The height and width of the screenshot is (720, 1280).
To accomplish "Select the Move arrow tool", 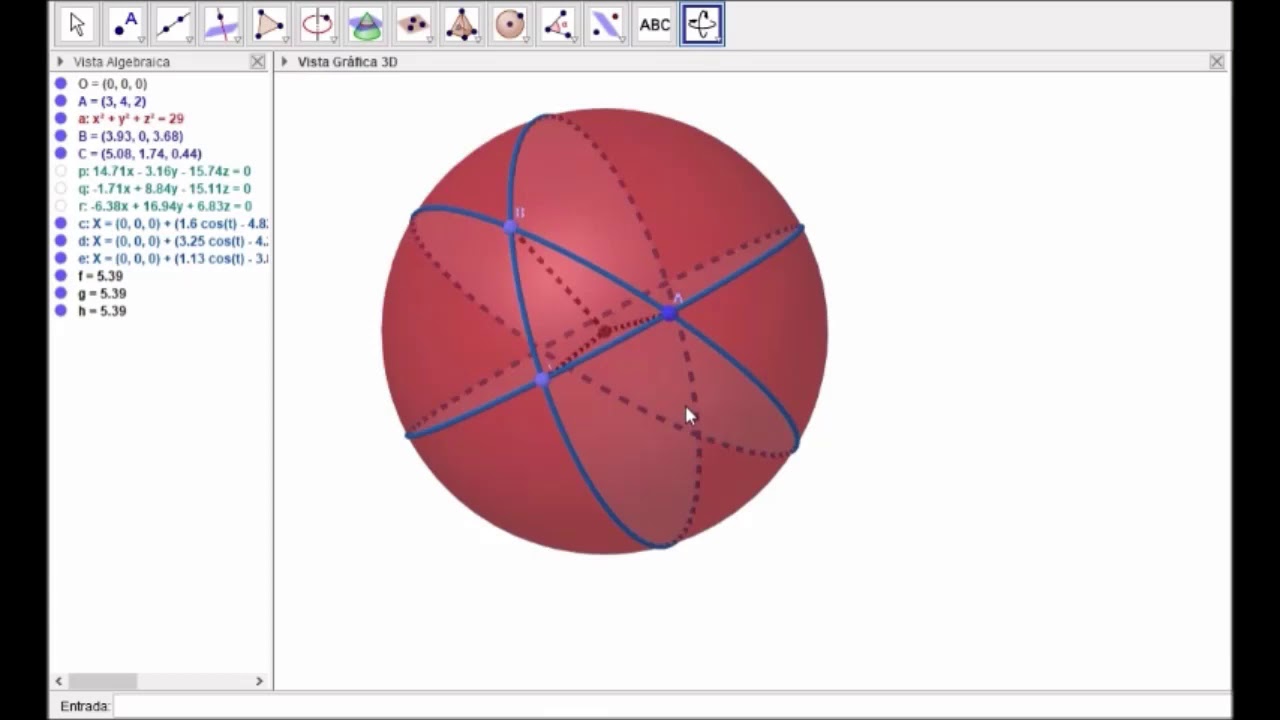I will click(x=77, y=25).
